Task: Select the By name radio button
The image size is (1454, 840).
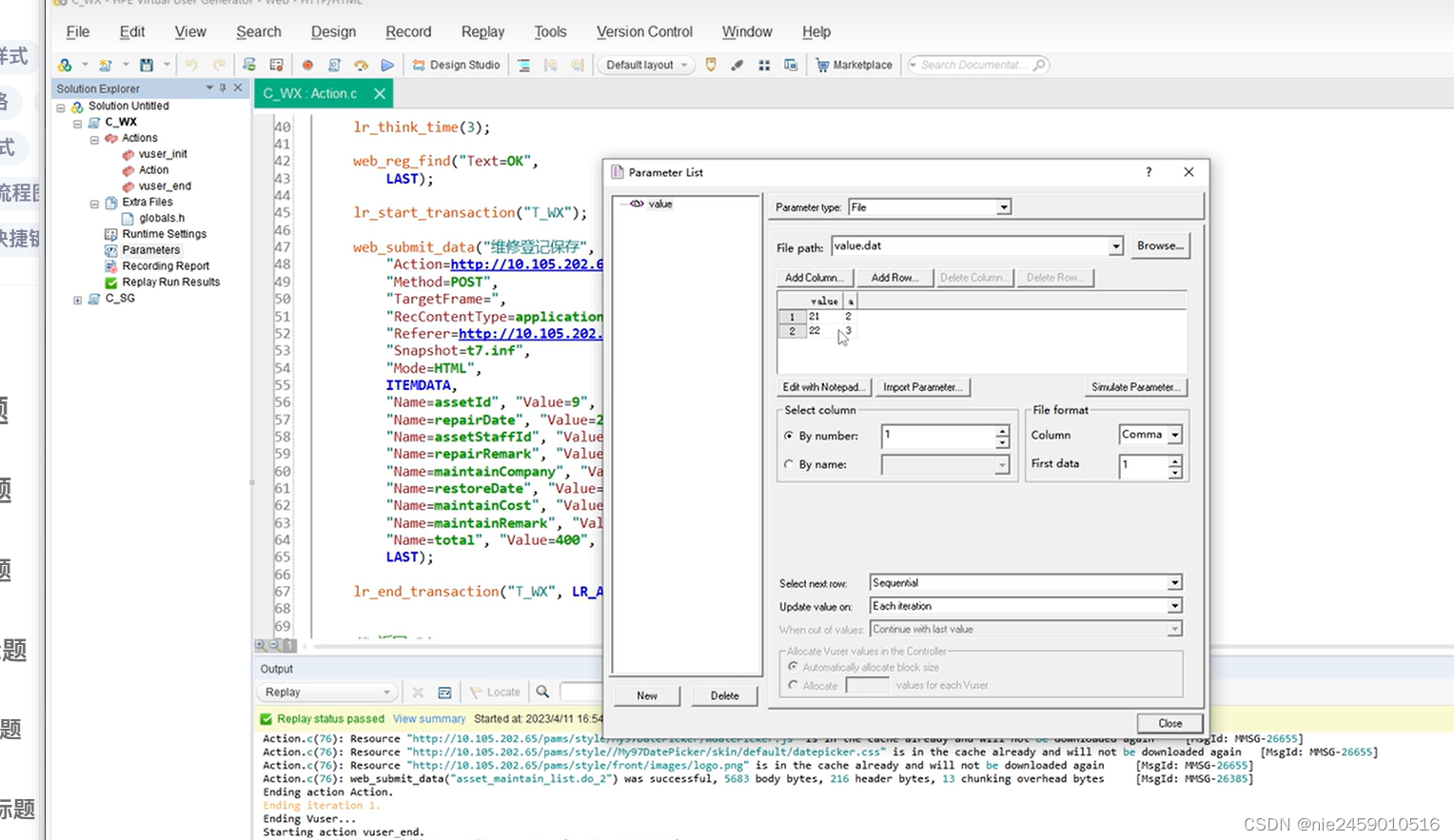Action: (789, 464)
